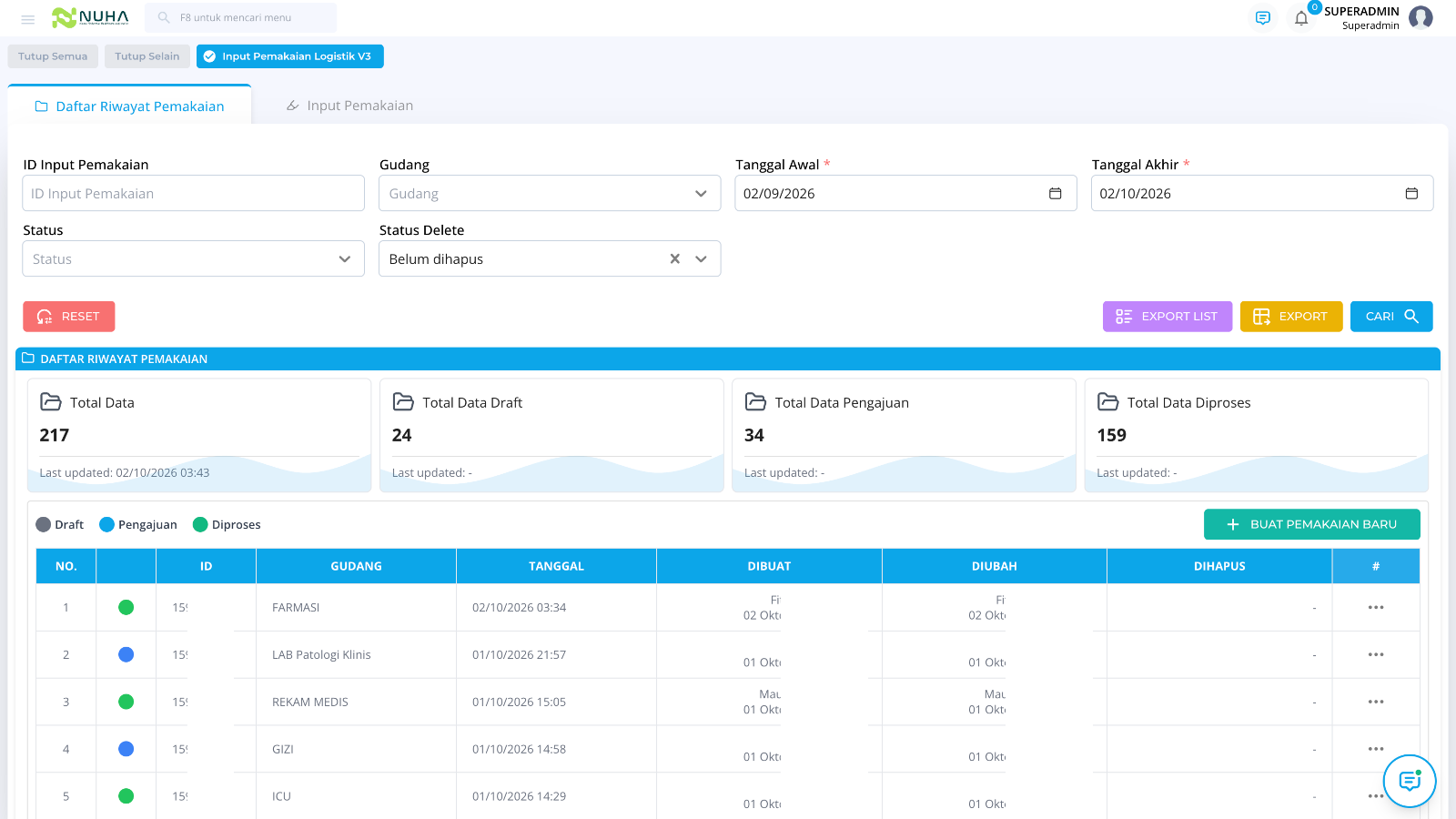Viewport: 1456px width, 819px height.
Task: Switch to Input Pemakaian tab
Action: pyautogui.click(x=349, y=106)
